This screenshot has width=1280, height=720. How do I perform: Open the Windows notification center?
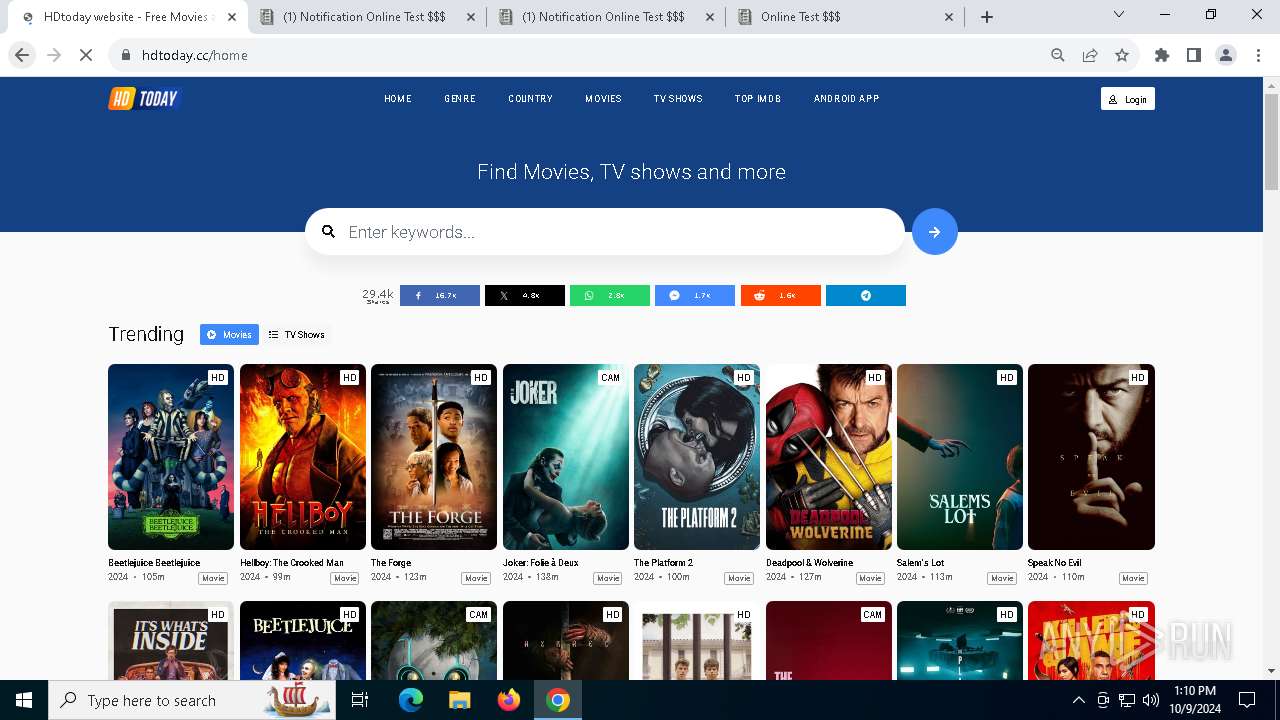(x=1247, y=700)
